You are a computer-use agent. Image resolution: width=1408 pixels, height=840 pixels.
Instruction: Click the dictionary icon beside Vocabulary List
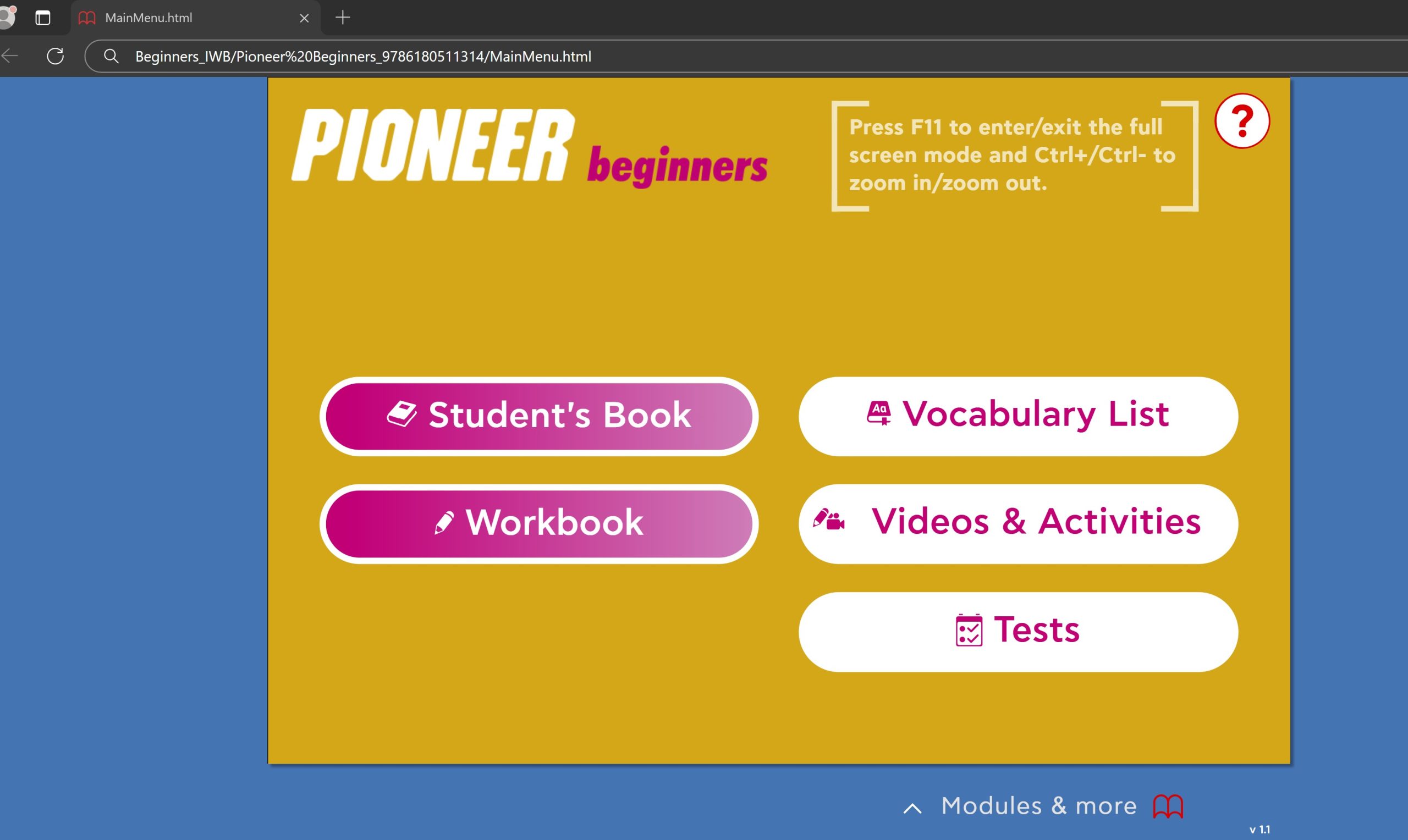(878, 414)
